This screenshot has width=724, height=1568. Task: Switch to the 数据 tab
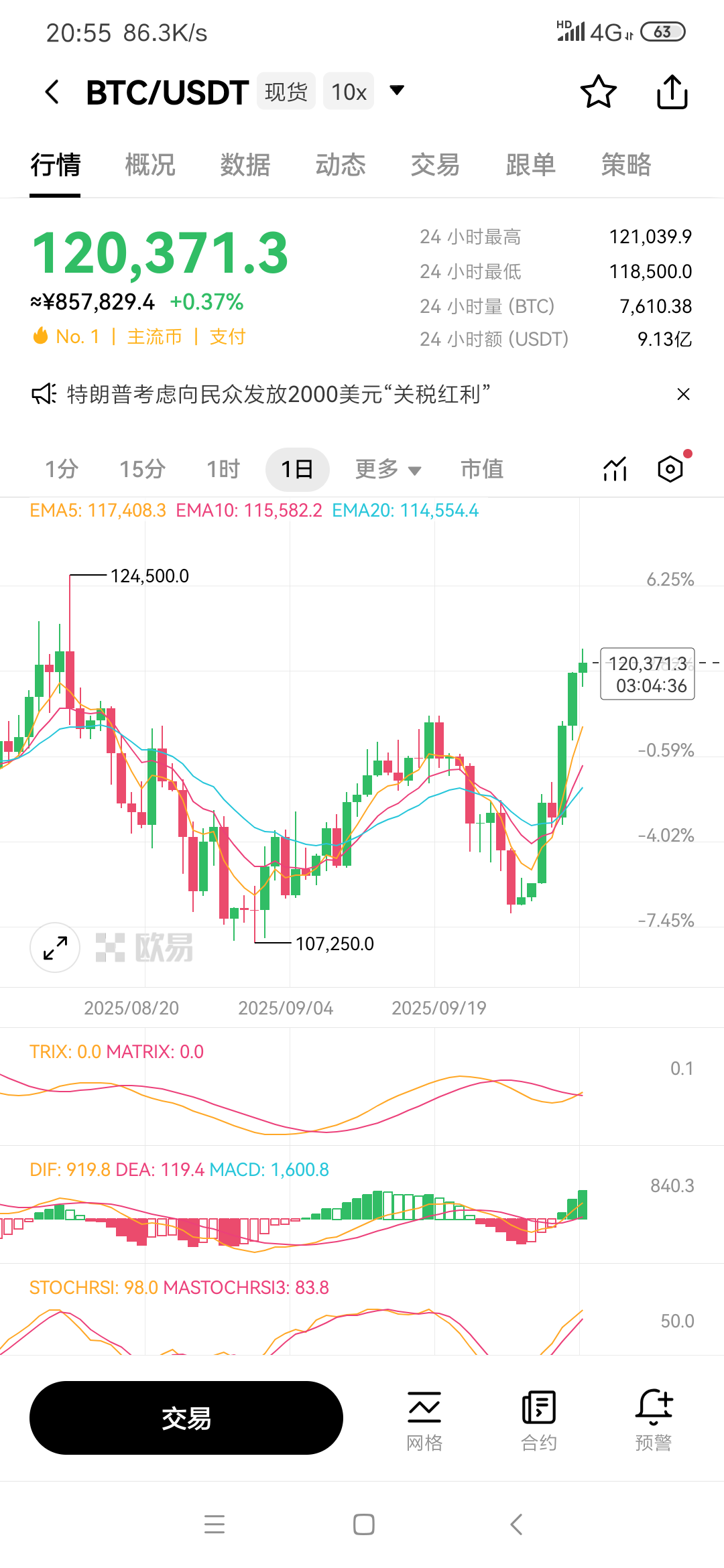[x=244, y=166]
